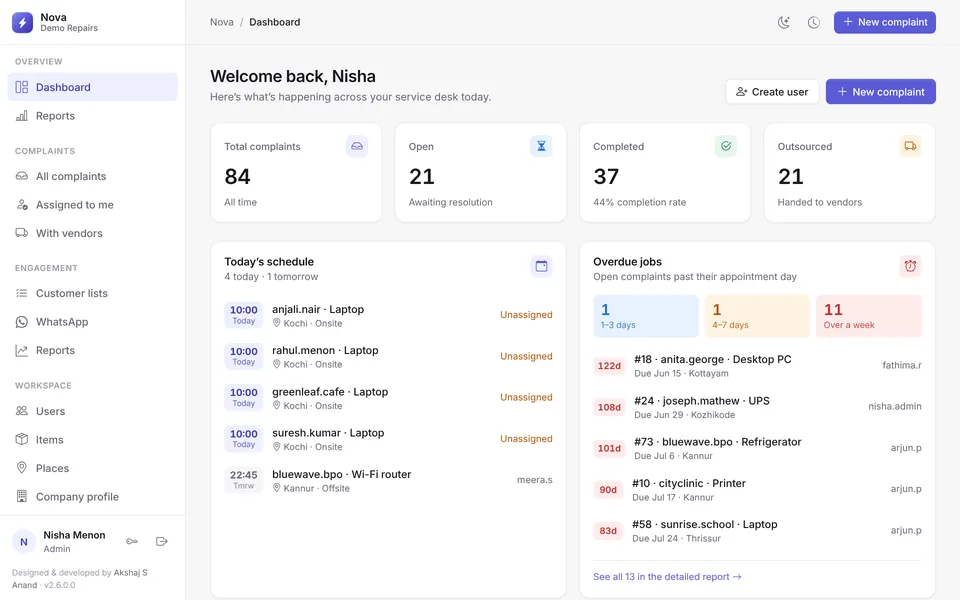This screenshot has width=960, height=600.
Task: Open overdue job #18 anita.george Desktop PC
Action: 757,366
